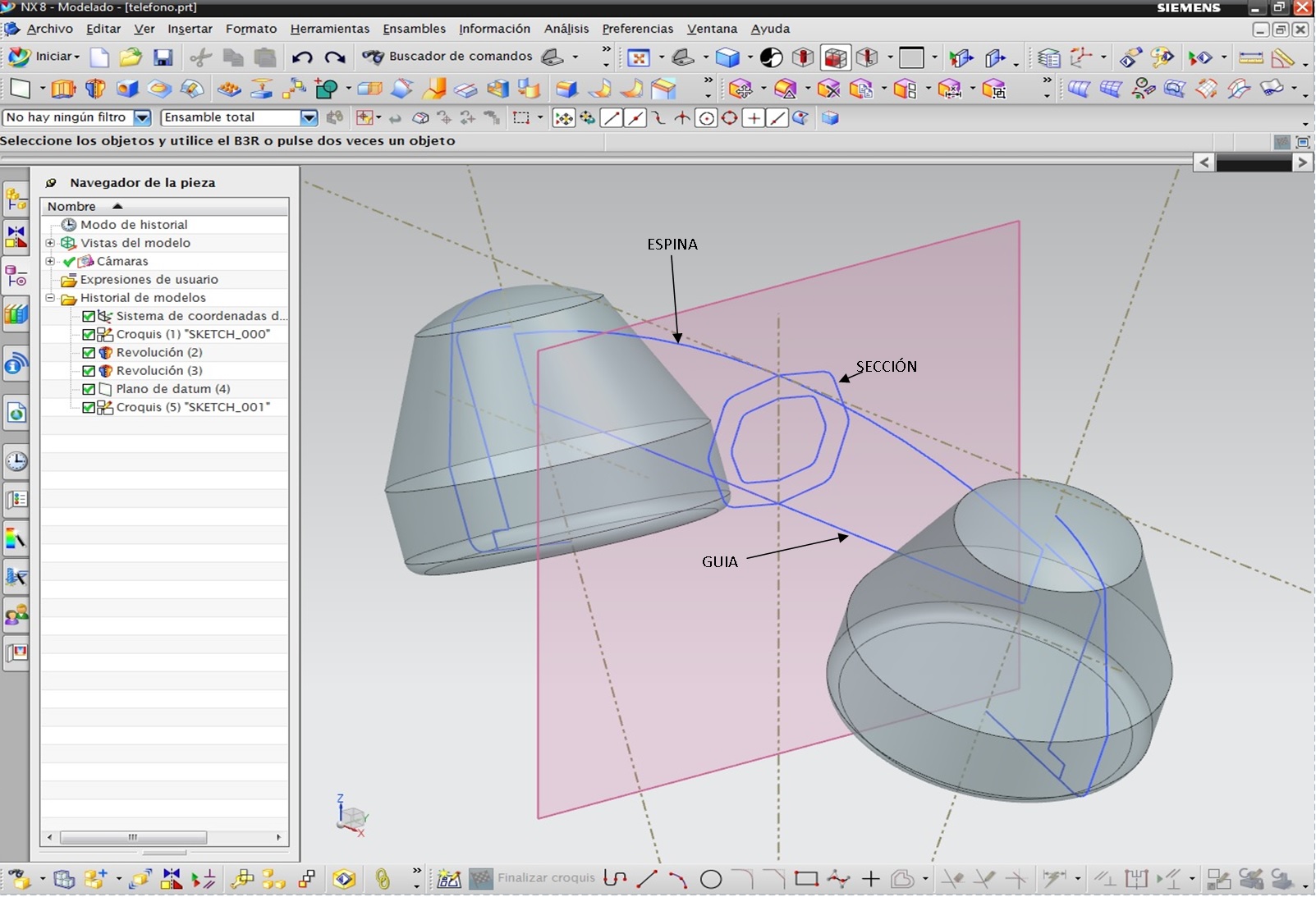Select Expresiones de usuario entry
Image resolution: width=1316 pixels, height=897 pixels.
coord(149,279)
